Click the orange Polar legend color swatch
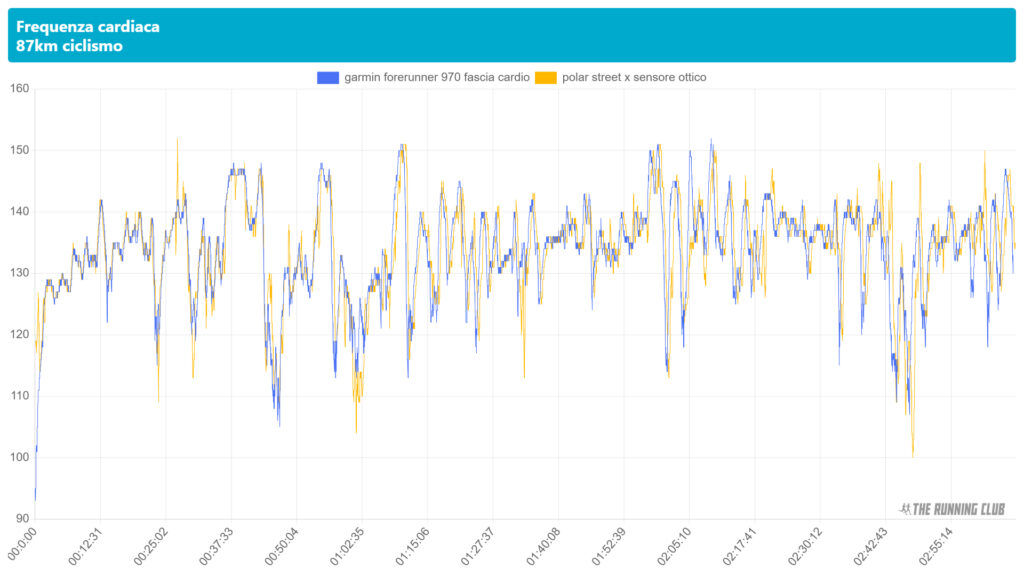Image resolution: width=1024 pixels, height=576 pixels. [x=546, y=78]
